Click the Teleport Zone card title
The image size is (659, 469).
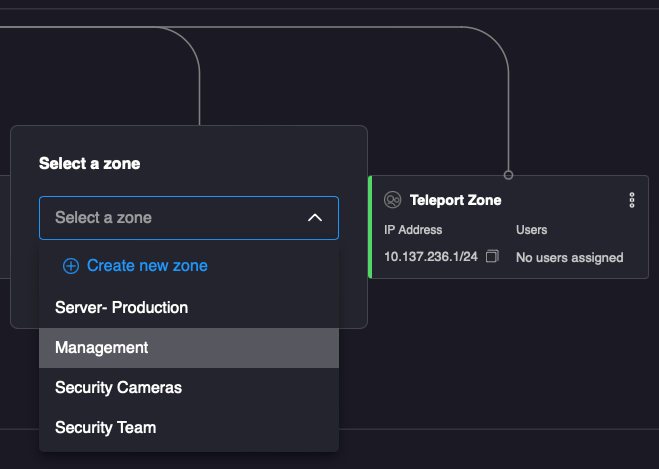coord(455,200)
